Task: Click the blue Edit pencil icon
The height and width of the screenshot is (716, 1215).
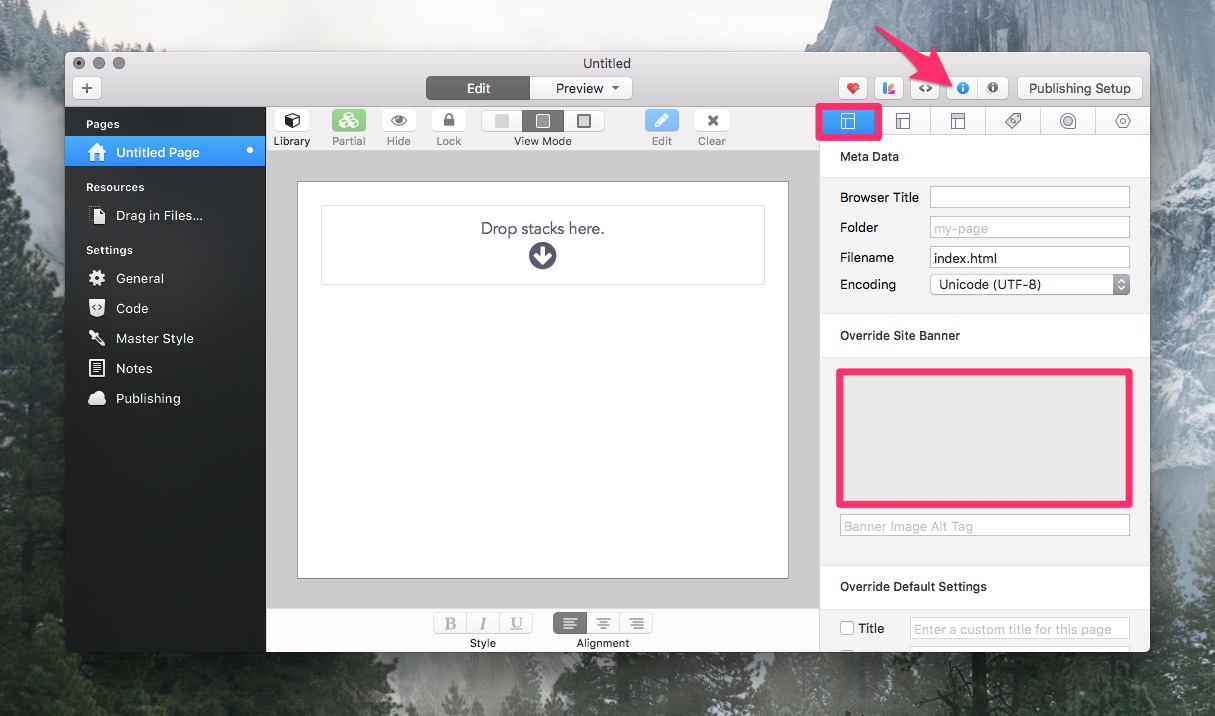Action: tap(662, 121)
